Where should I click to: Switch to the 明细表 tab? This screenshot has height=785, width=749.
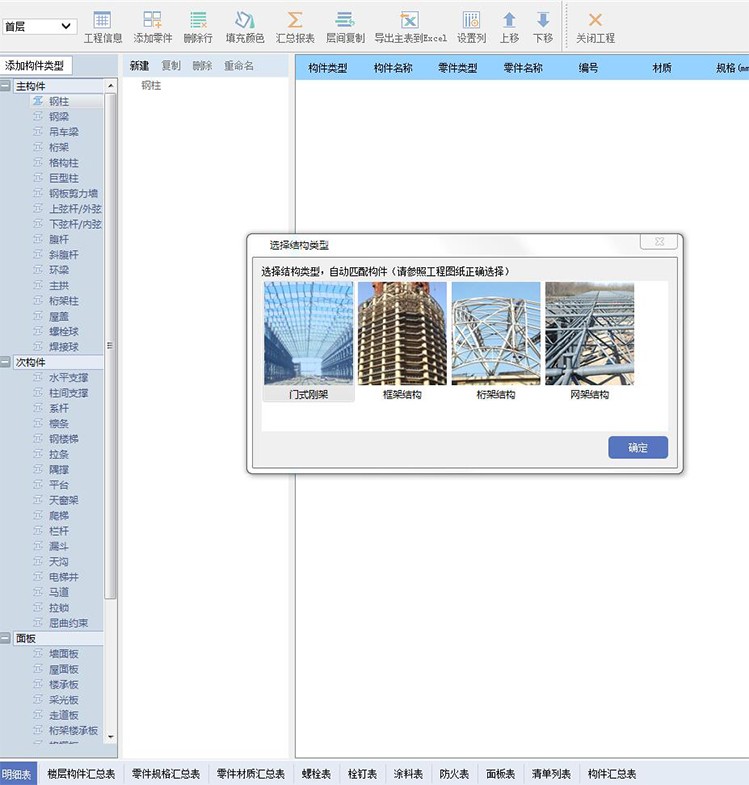click(17, 774)
